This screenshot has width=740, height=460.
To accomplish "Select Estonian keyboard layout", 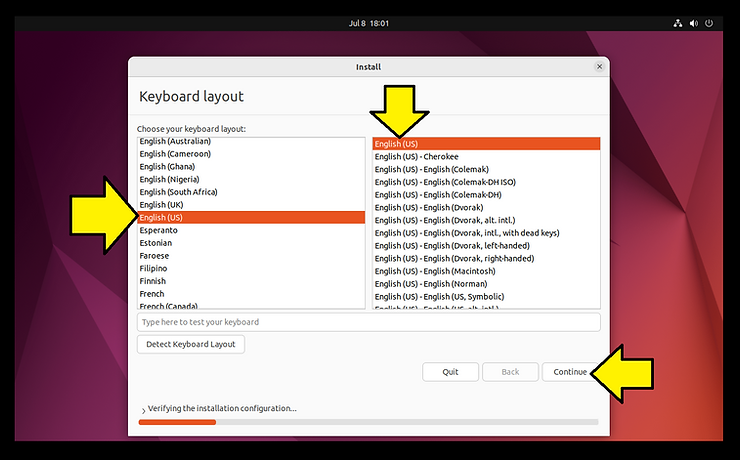I will tap(251, 243).
